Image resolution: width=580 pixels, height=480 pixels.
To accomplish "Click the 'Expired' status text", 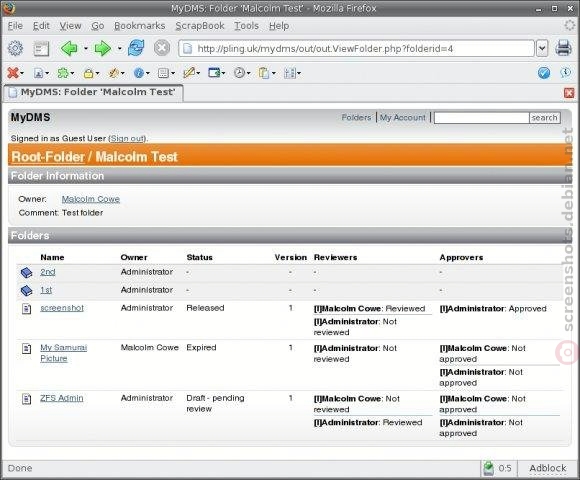I will coord(201,348).
